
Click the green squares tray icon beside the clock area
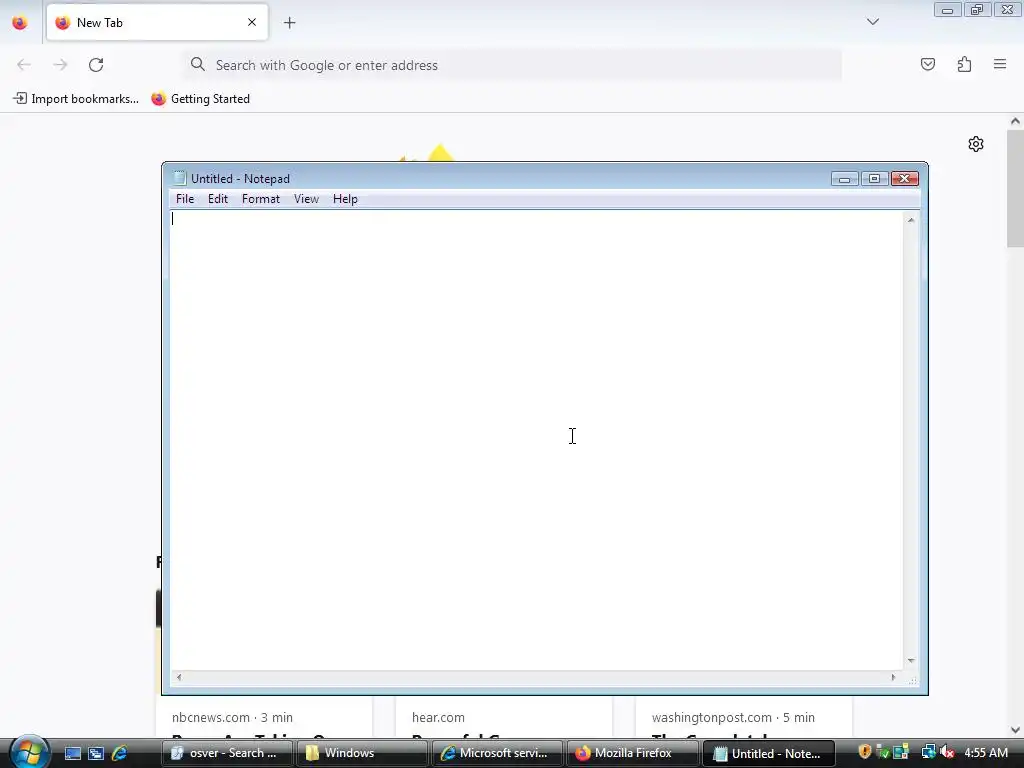(x=901, y=752)
